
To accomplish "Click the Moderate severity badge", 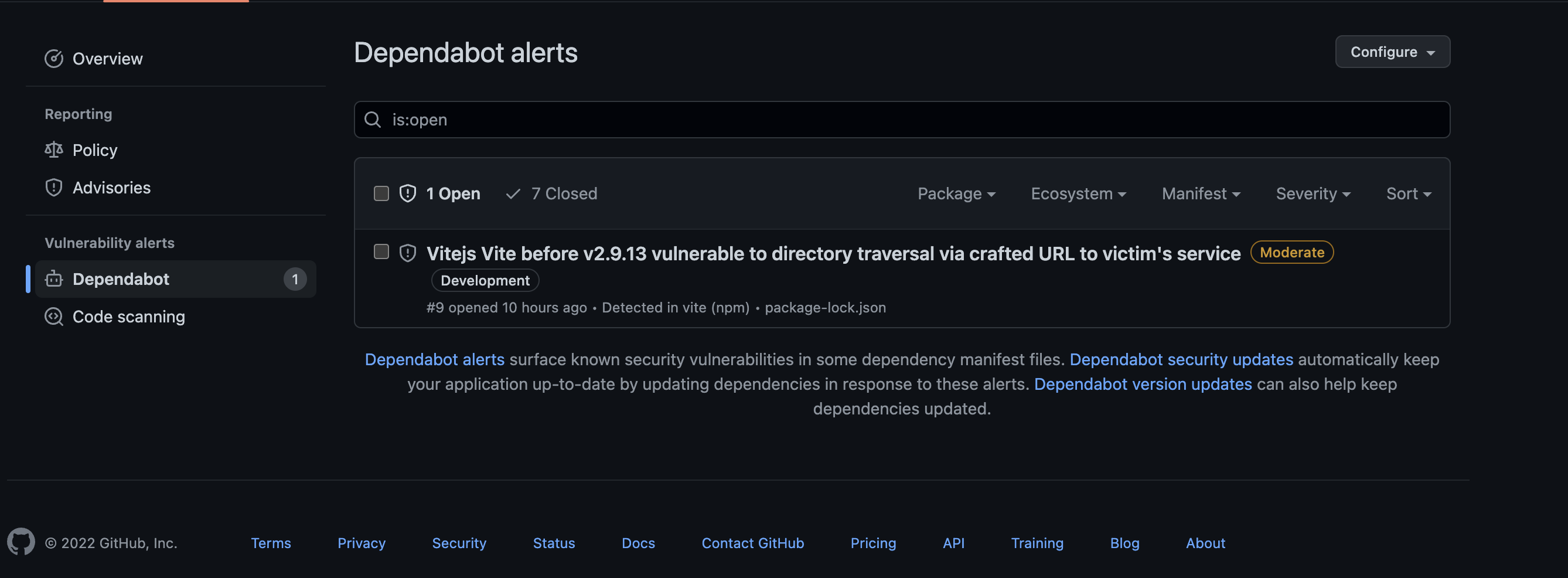I will coord(1291,252).
